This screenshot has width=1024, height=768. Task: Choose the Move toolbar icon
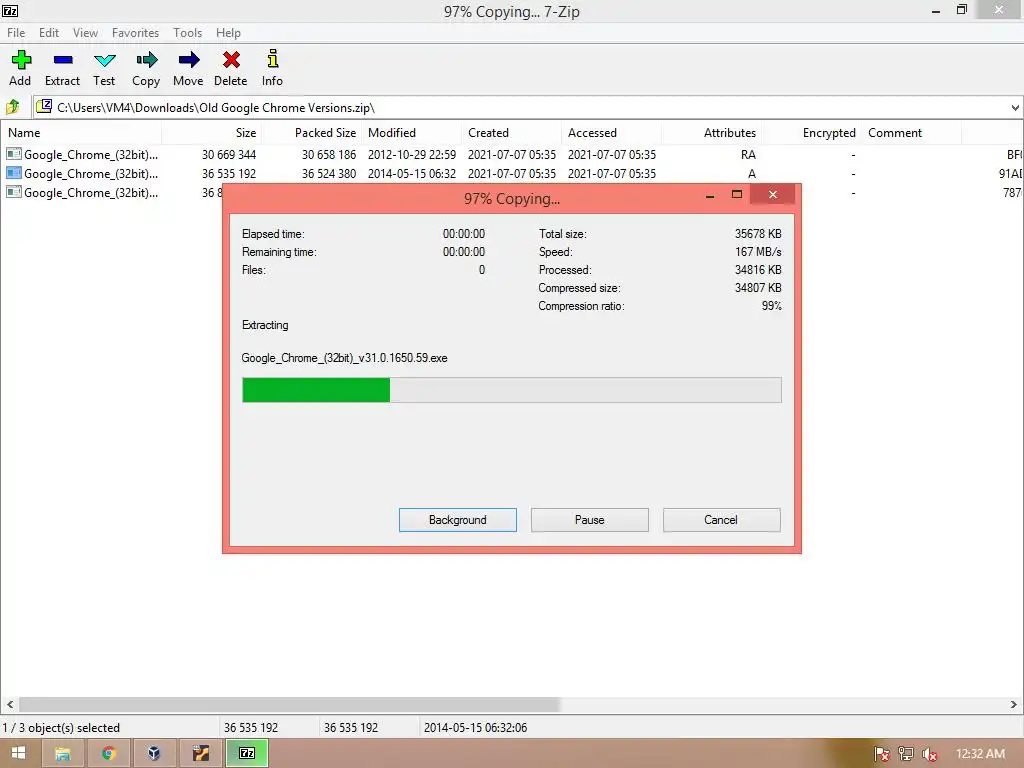(188, 68)
